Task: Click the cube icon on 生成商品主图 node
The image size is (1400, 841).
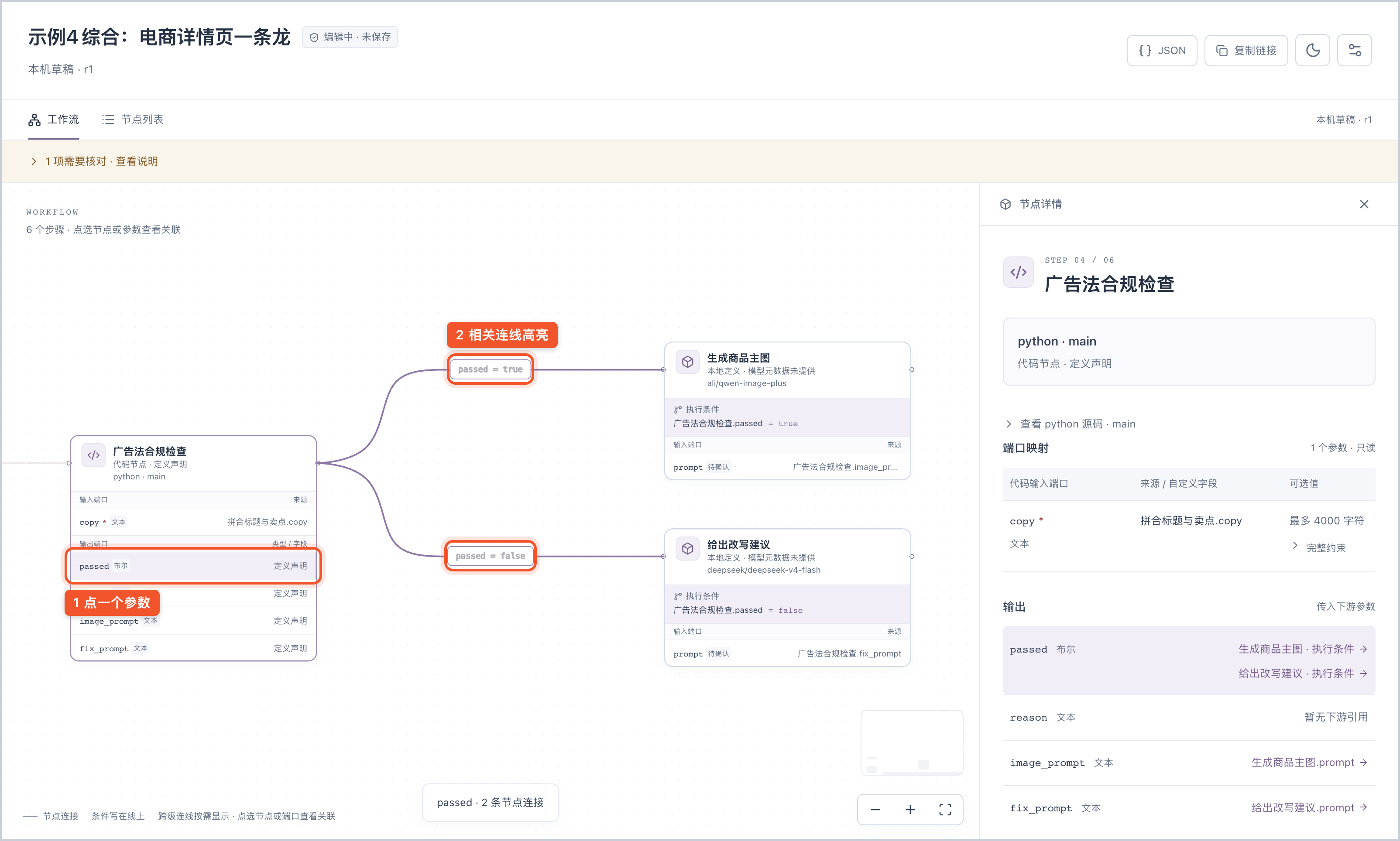Action: [x=687, y=362]
